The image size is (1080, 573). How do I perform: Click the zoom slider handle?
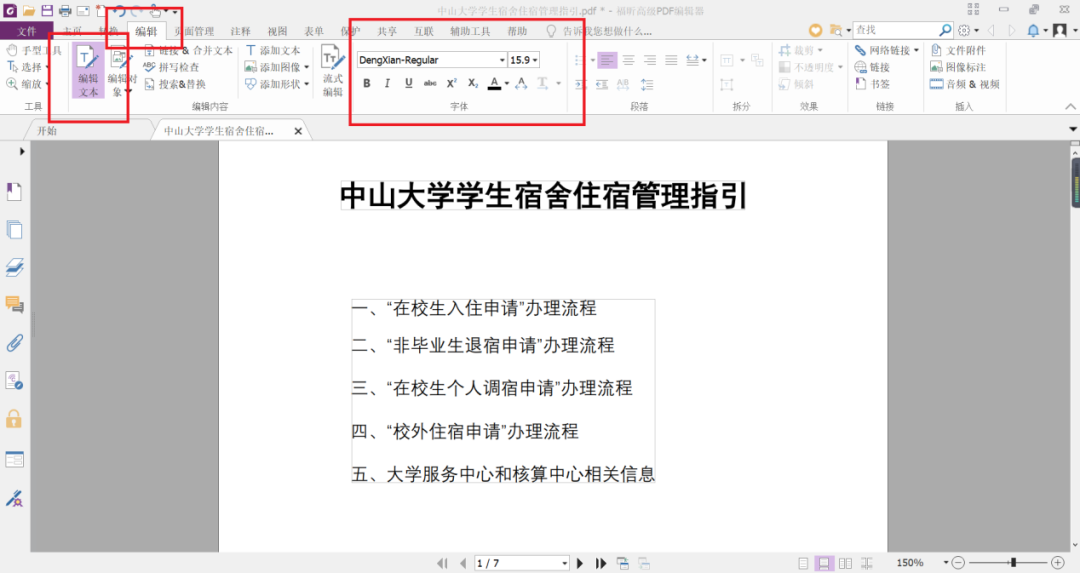tap(1013, 563)
